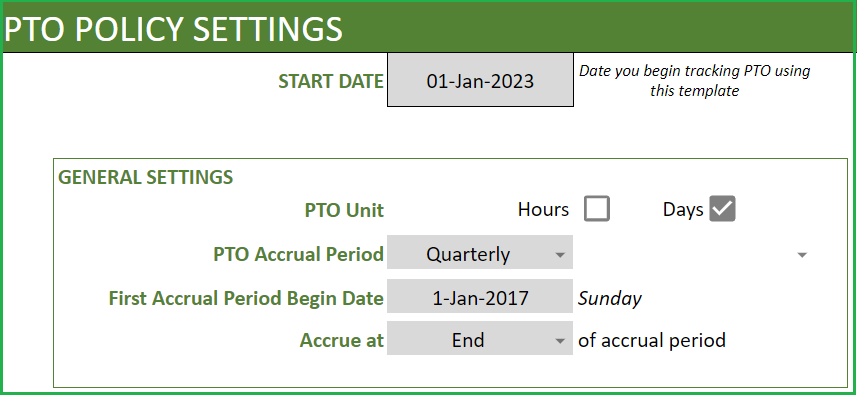Uncheck the Days checkbox
Viewport: 857px width, 395px height.
tap(722, 209)
